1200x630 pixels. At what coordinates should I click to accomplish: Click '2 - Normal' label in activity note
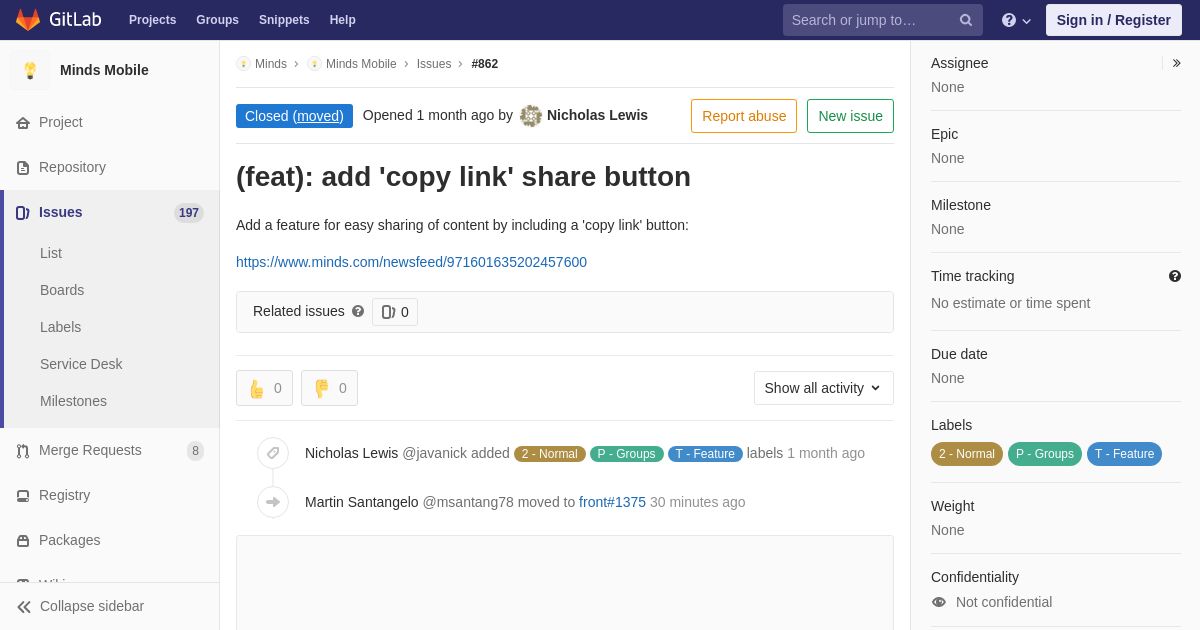pyautogui.click(x=550, y=454)
